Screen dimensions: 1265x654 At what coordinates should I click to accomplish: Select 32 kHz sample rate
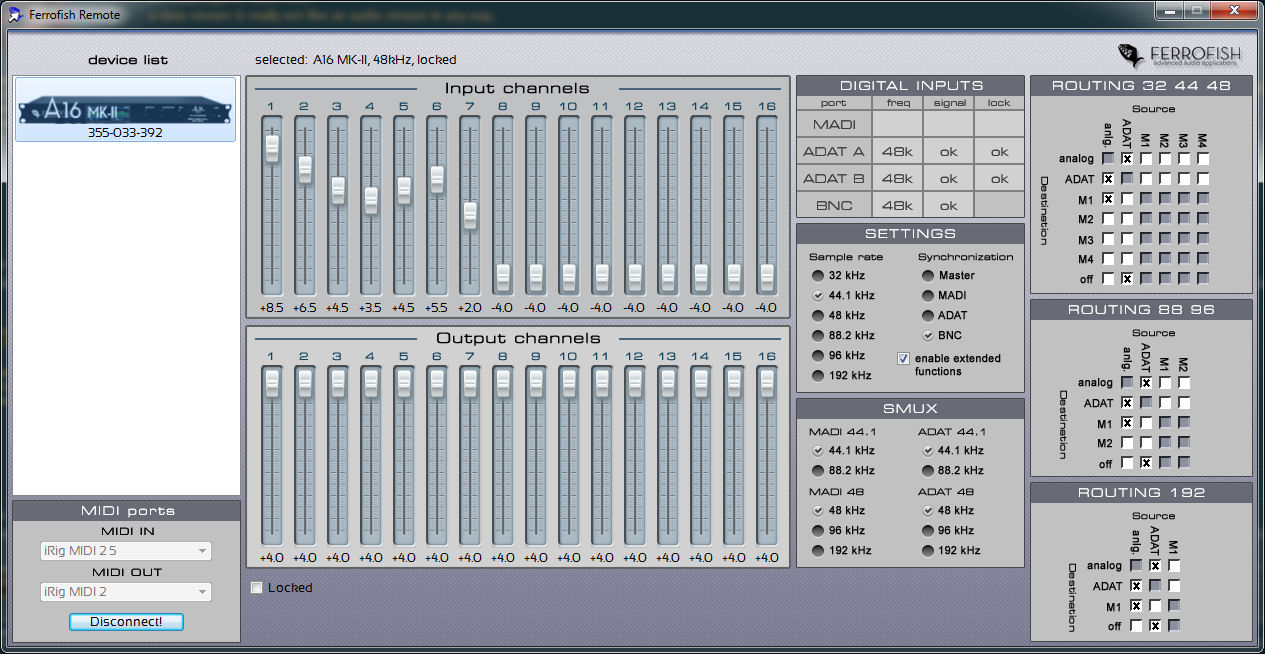coord(818,275)
